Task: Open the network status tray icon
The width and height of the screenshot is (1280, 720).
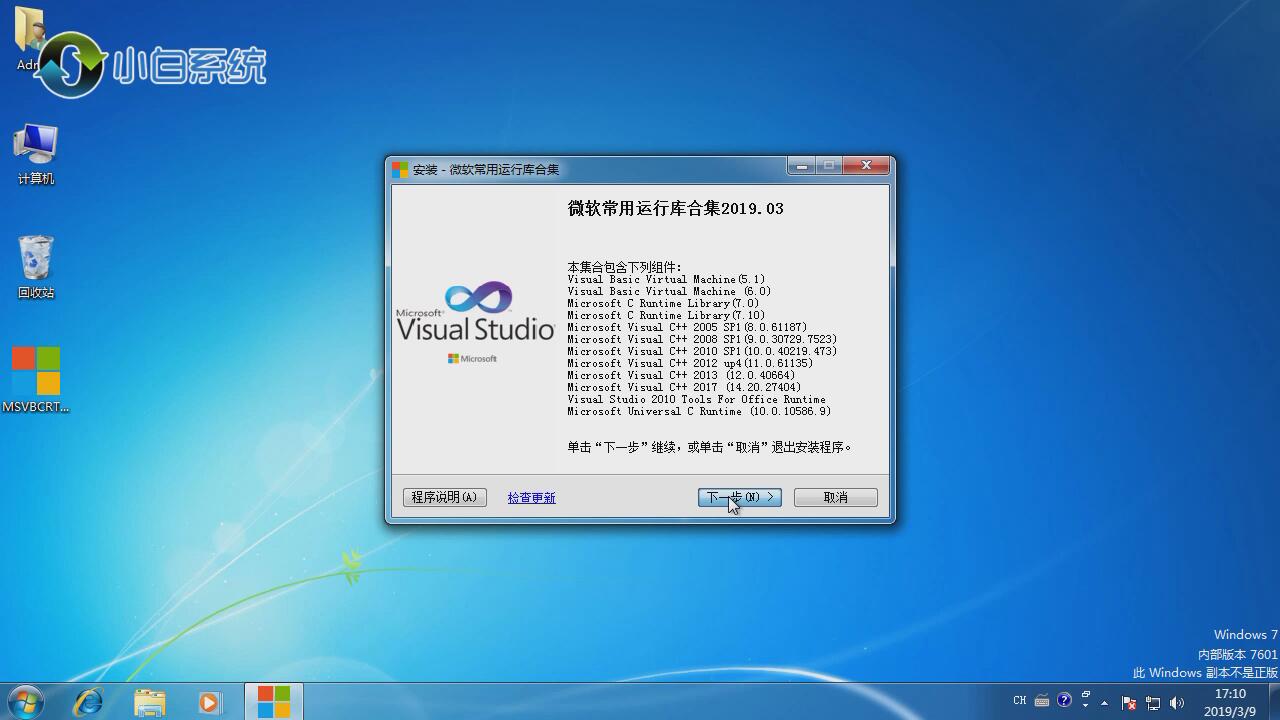Action: point(1153,703)
